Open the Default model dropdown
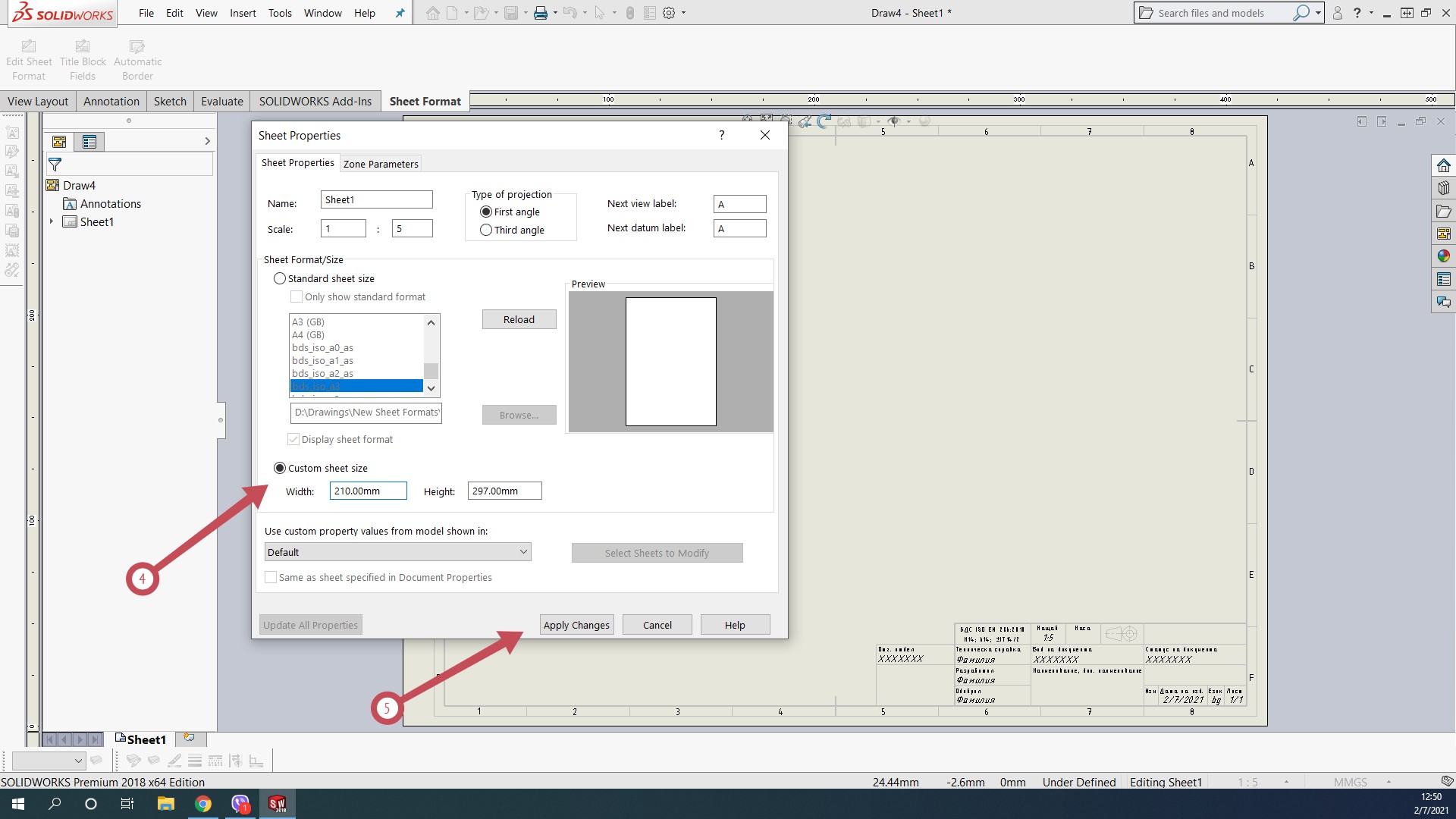This screenshot has height=819, width=1456. coord(397,552)
